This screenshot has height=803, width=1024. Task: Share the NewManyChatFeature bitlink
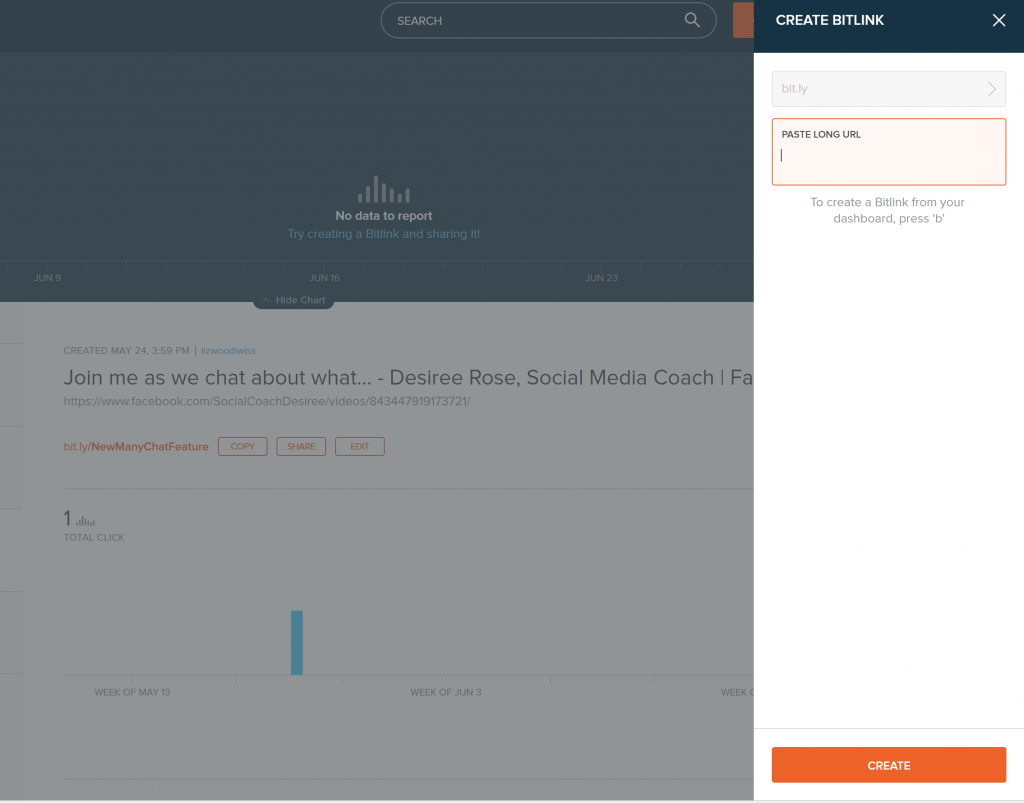(x=301, y=447)
